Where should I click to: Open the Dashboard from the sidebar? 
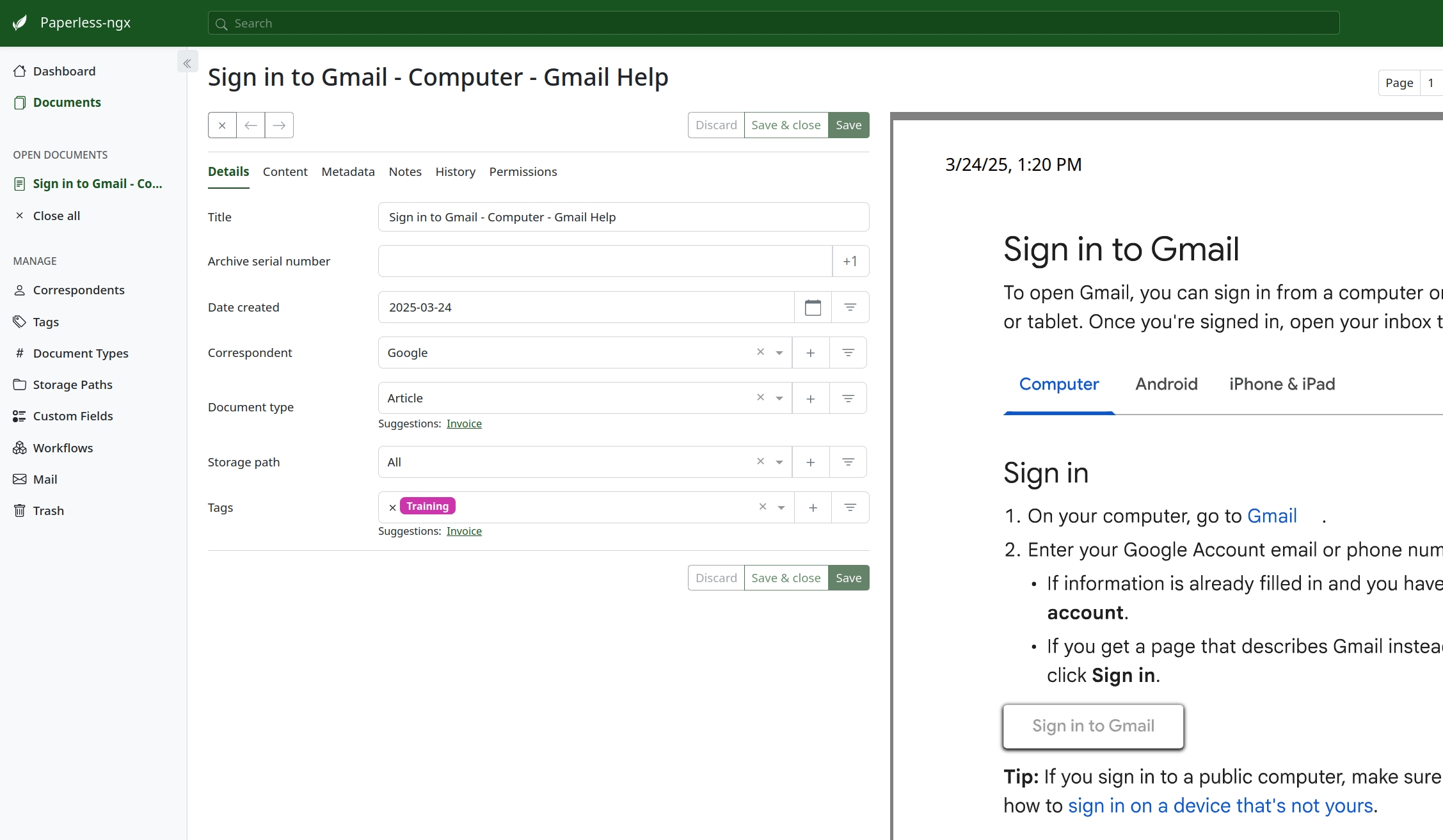[64, 71]
